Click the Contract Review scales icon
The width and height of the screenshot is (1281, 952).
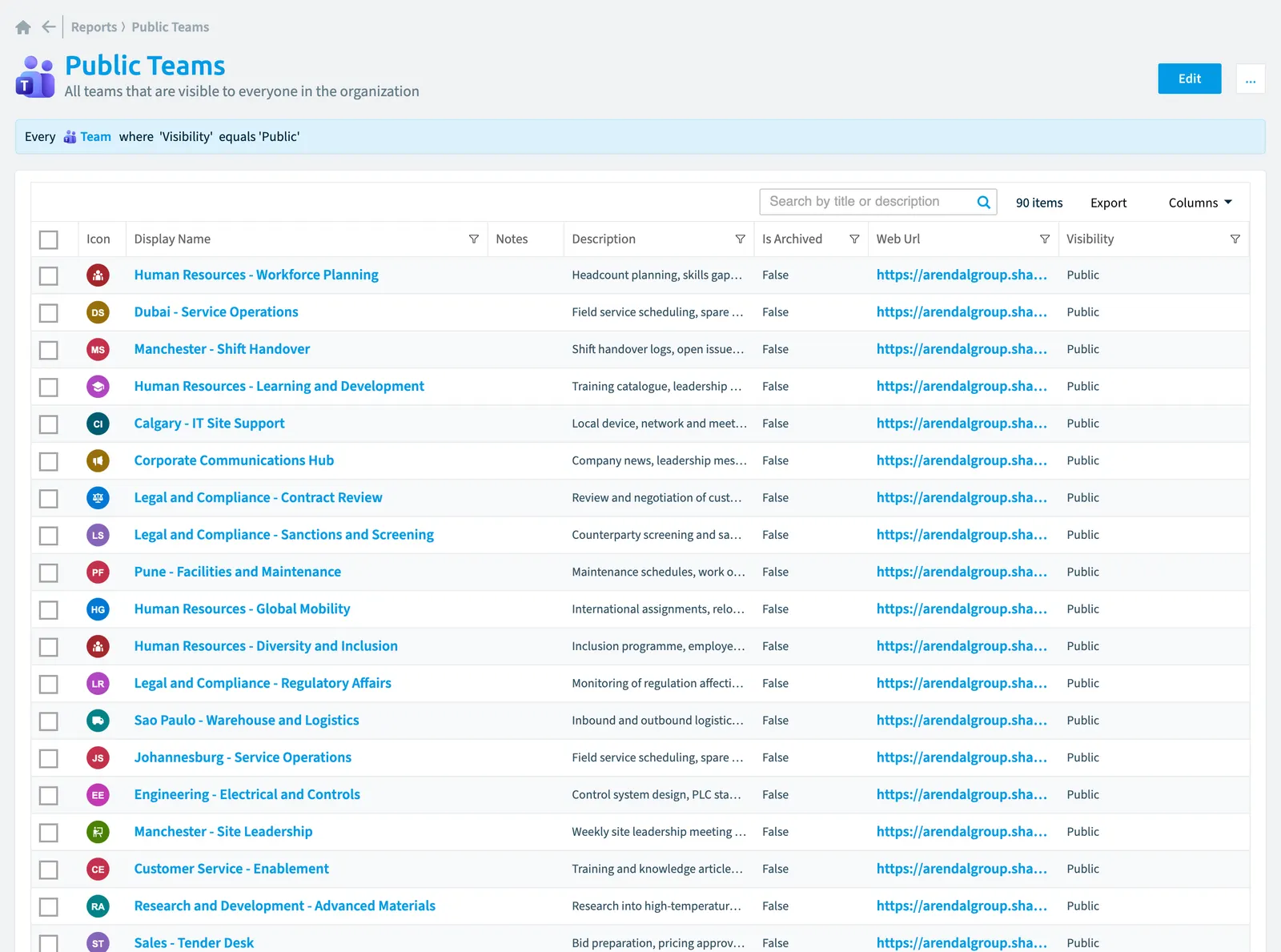click(x=98, y=498)
